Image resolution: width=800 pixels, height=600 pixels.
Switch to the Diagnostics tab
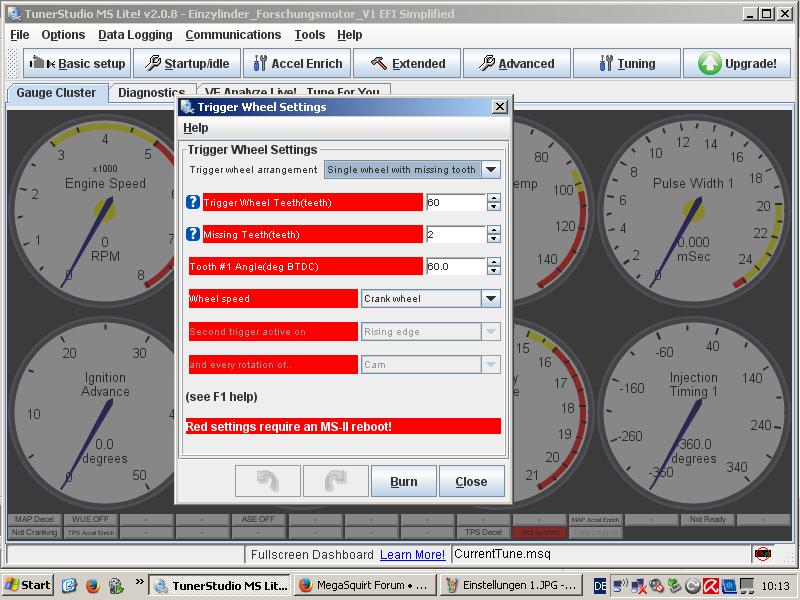click(x=151, y=92)
